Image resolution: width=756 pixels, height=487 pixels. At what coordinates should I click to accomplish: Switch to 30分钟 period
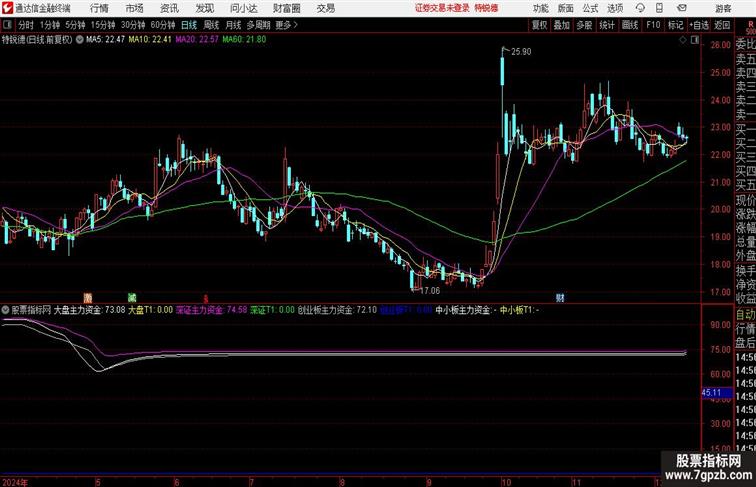[133, 25]
